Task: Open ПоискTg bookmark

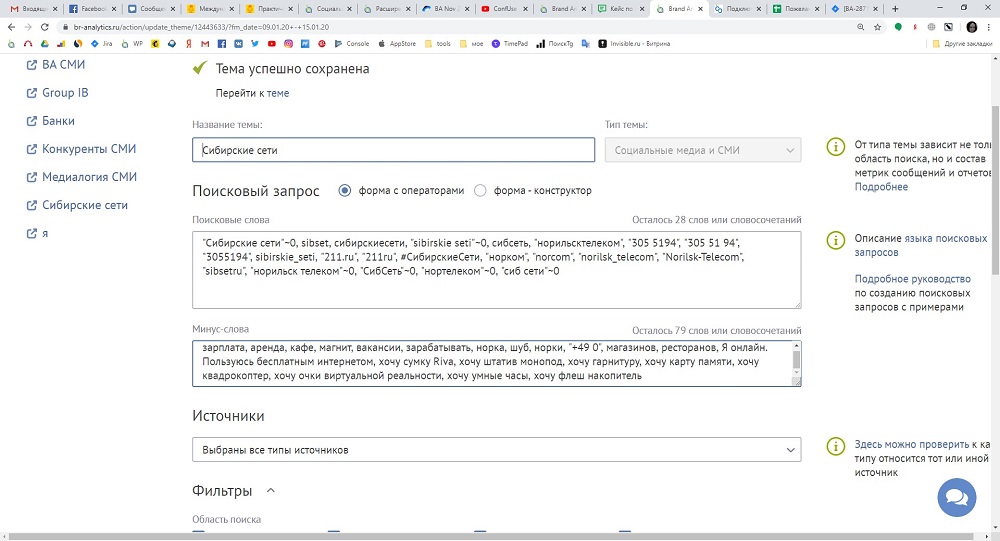Action: (x=555, y=44)
